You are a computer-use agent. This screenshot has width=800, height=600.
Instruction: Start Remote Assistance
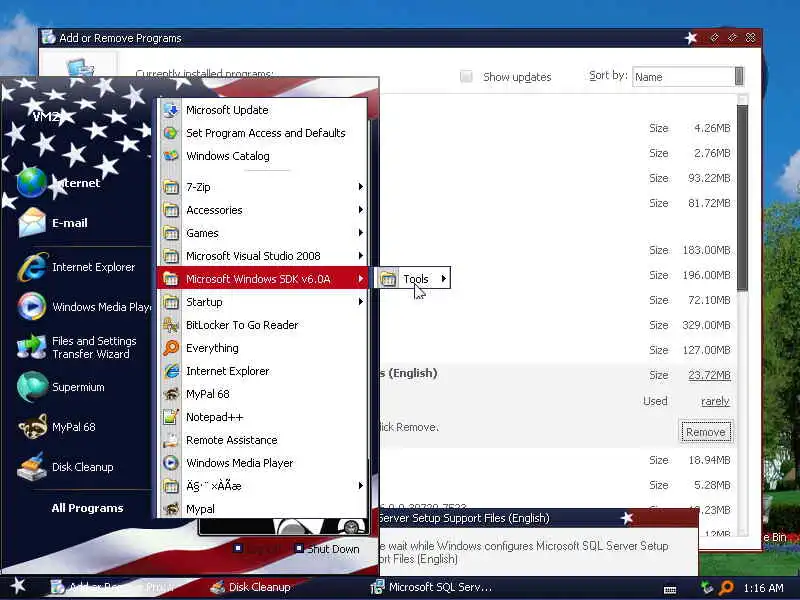click(262, 440)
